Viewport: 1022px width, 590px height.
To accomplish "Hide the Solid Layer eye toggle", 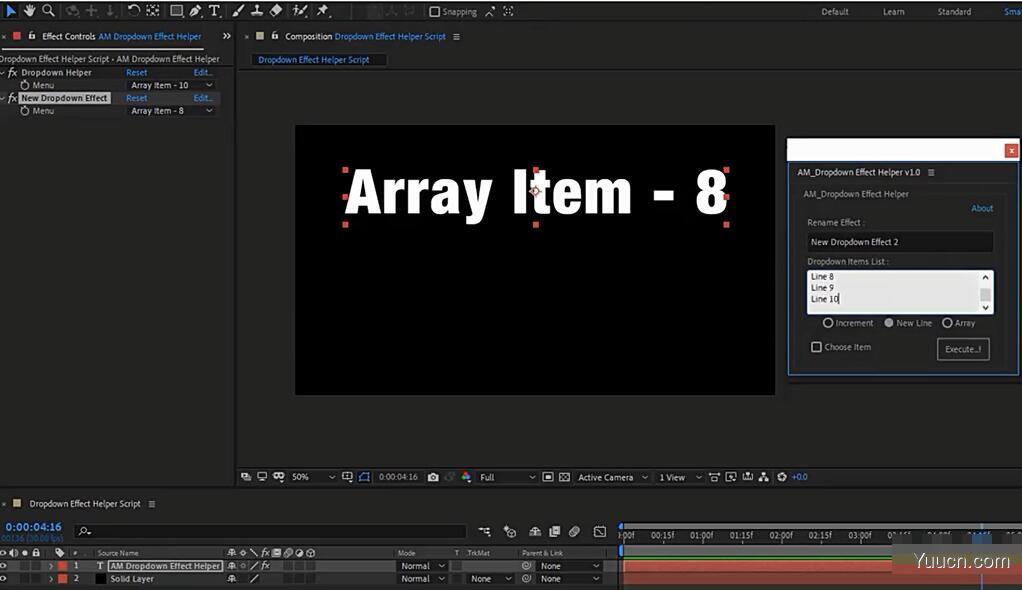I will coord(4,578).
